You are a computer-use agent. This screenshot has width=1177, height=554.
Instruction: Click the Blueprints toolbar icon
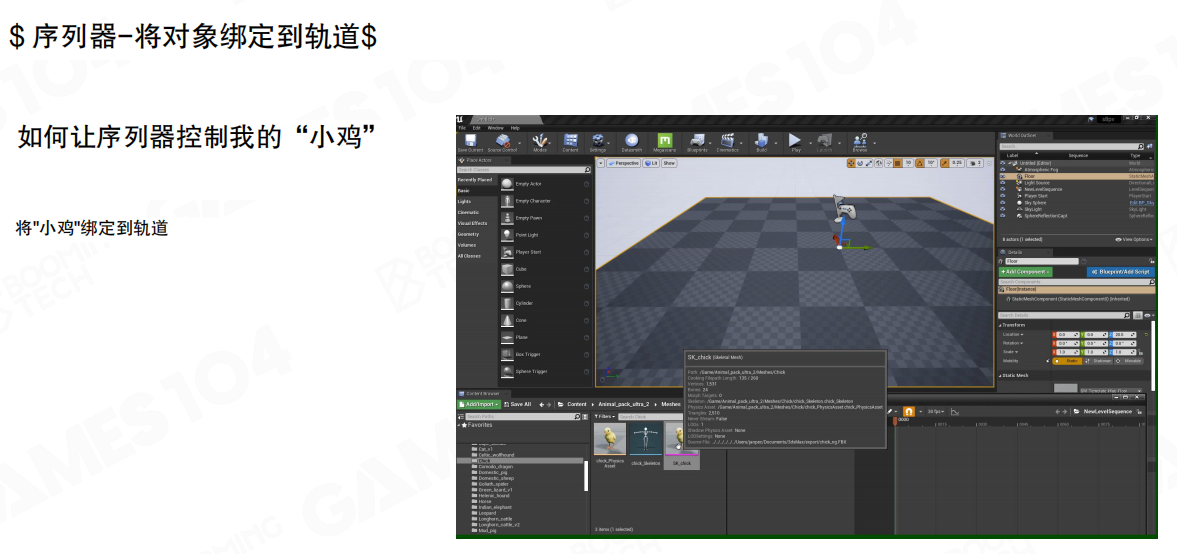tap(697, 142)
